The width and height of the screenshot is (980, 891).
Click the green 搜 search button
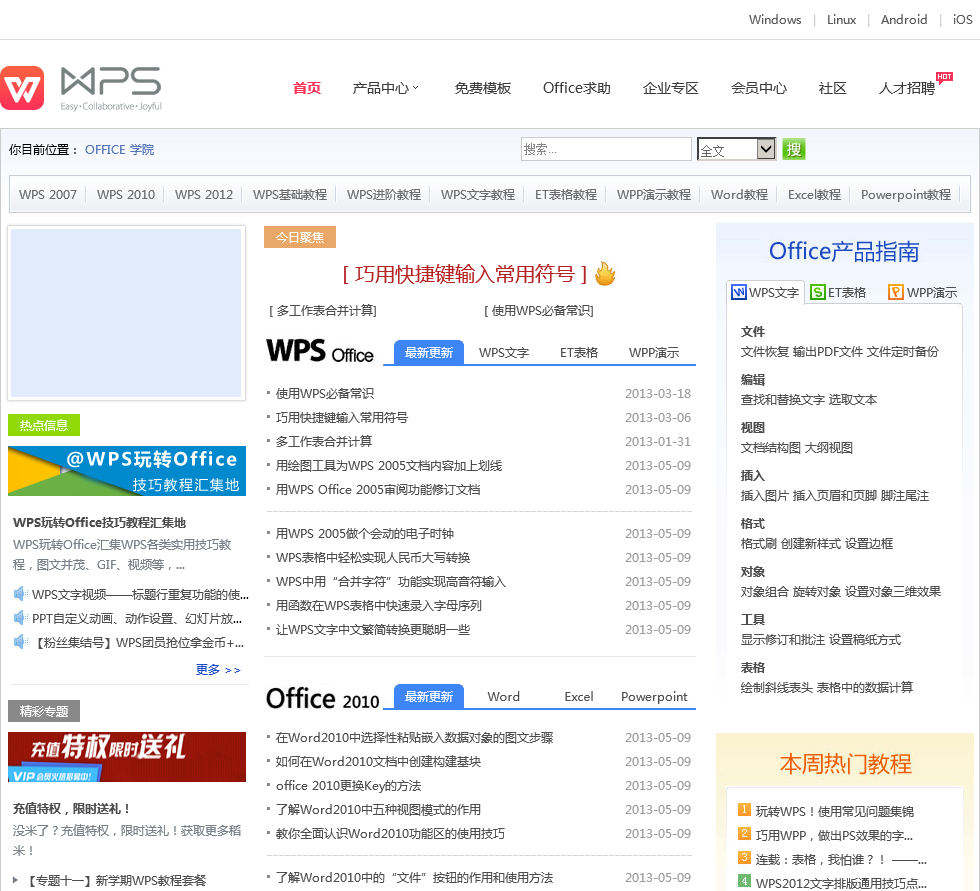pyautogui.click(x=794, y=149)
